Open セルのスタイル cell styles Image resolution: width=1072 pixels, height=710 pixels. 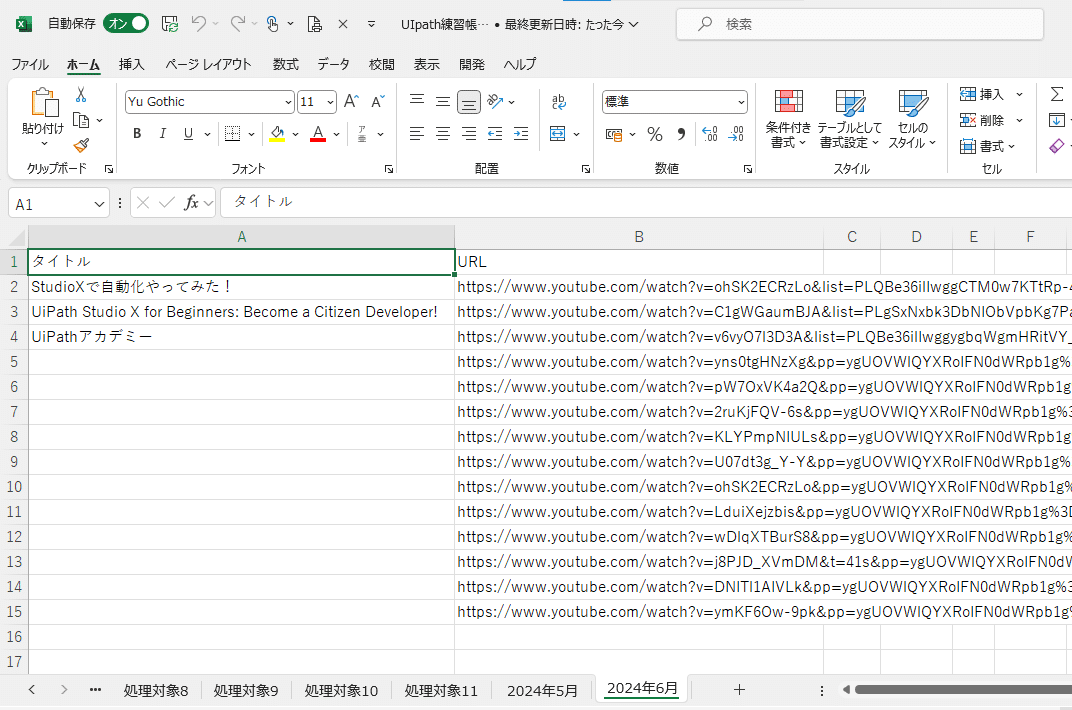coord(913,119)
